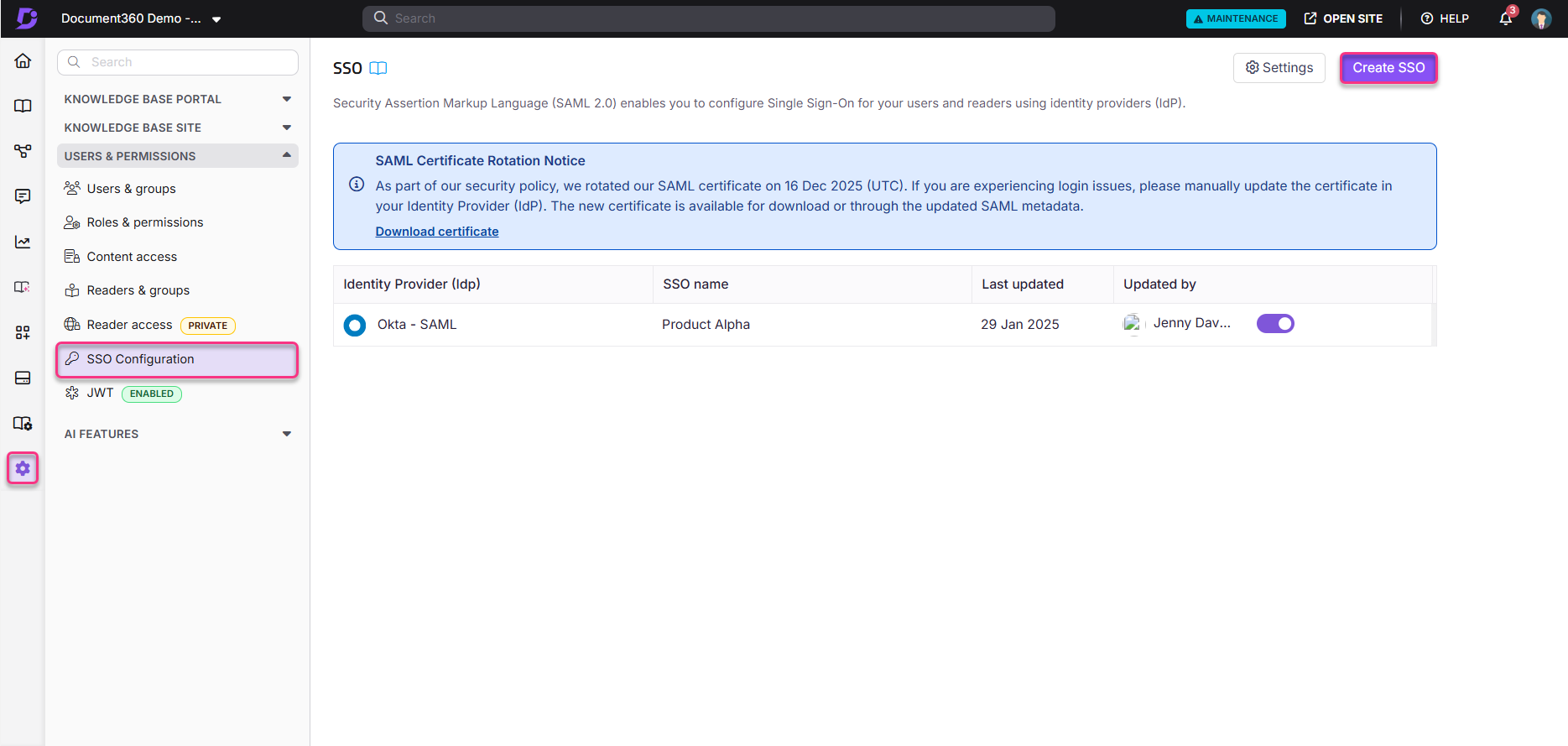
Task: Open the Feedback chat icon in left rail
Action: tap(23, 196)
